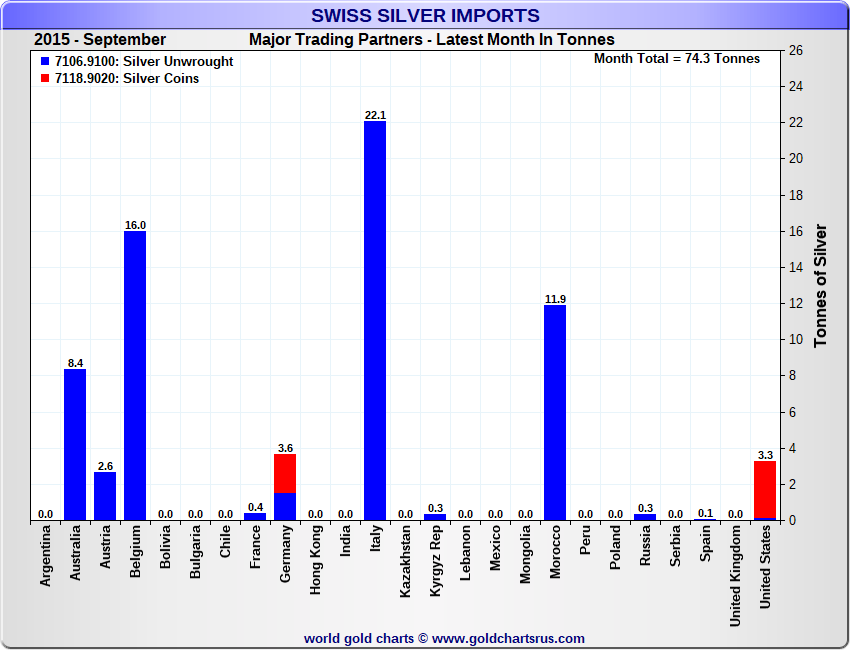Click the 7118.9020: Silver Coins legend text
Viewport: 850px width, 650px height.
(127, 79)
